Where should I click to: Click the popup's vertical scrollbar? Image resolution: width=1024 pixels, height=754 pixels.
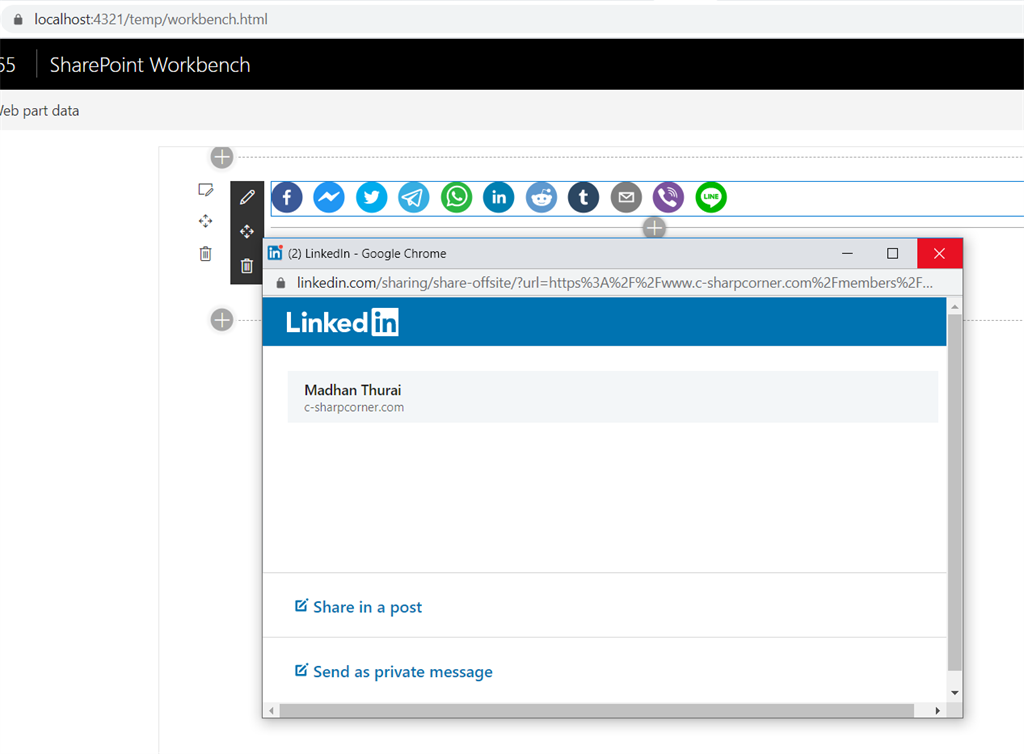click(x=954, y=490)
